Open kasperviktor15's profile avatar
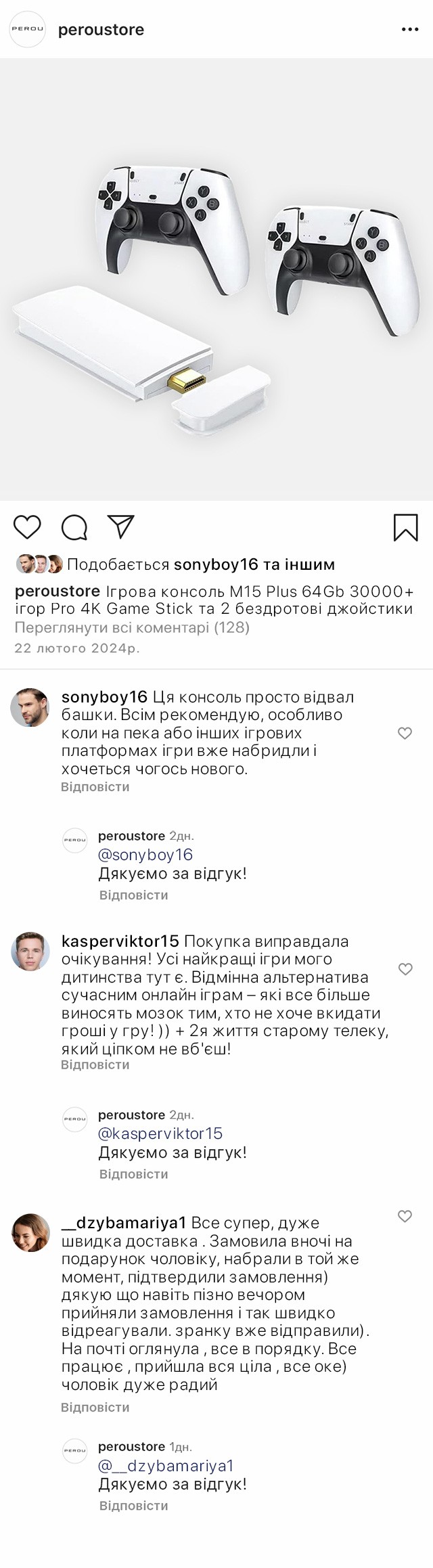433x1568 pixels. click(x=30, y=951)
